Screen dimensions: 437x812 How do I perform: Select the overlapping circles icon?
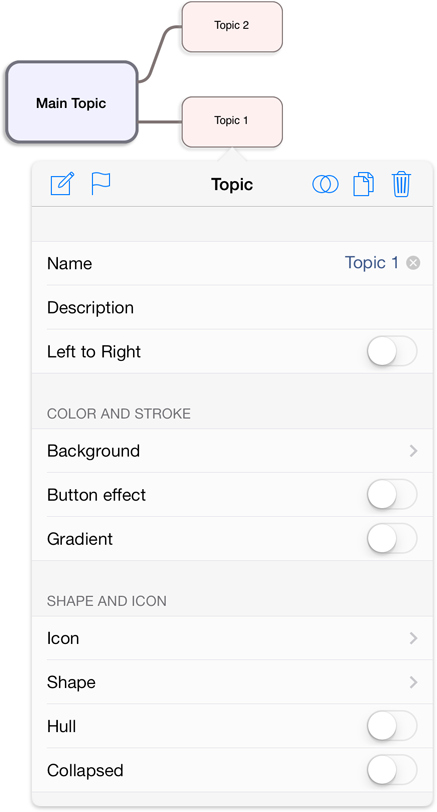click(x=325, y=184)
